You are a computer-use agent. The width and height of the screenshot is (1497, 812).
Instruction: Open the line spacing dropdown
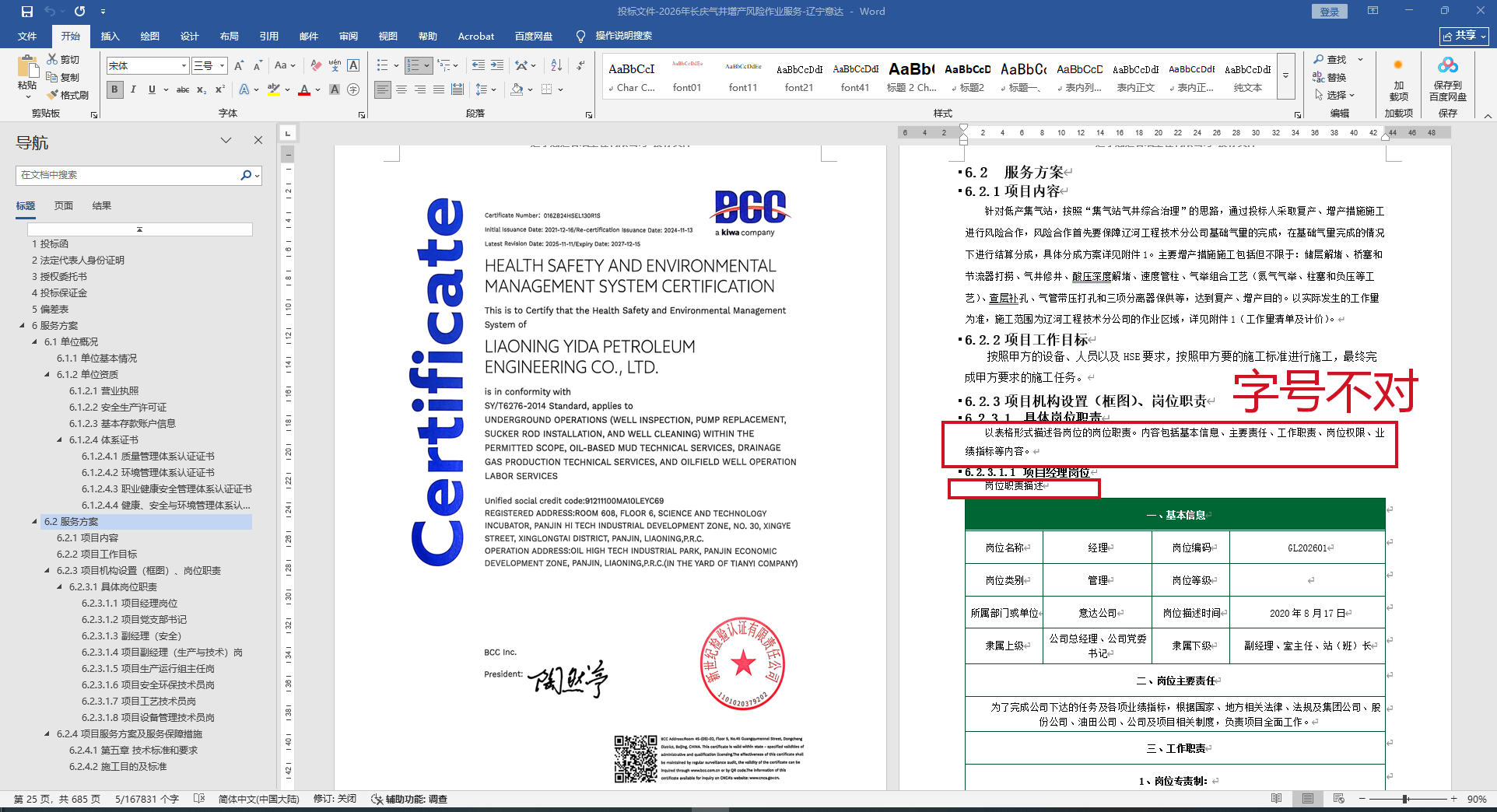[486, 89]
